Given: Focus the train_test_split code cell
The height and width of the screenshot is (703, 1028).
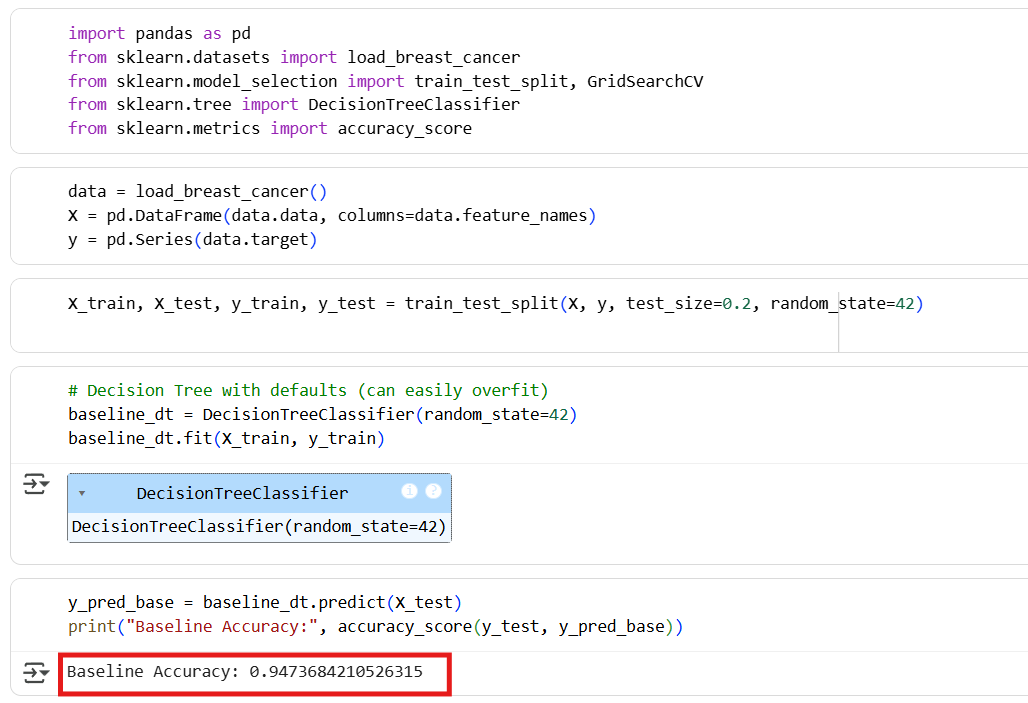Looking at the screenshot, I should [495, 303].
